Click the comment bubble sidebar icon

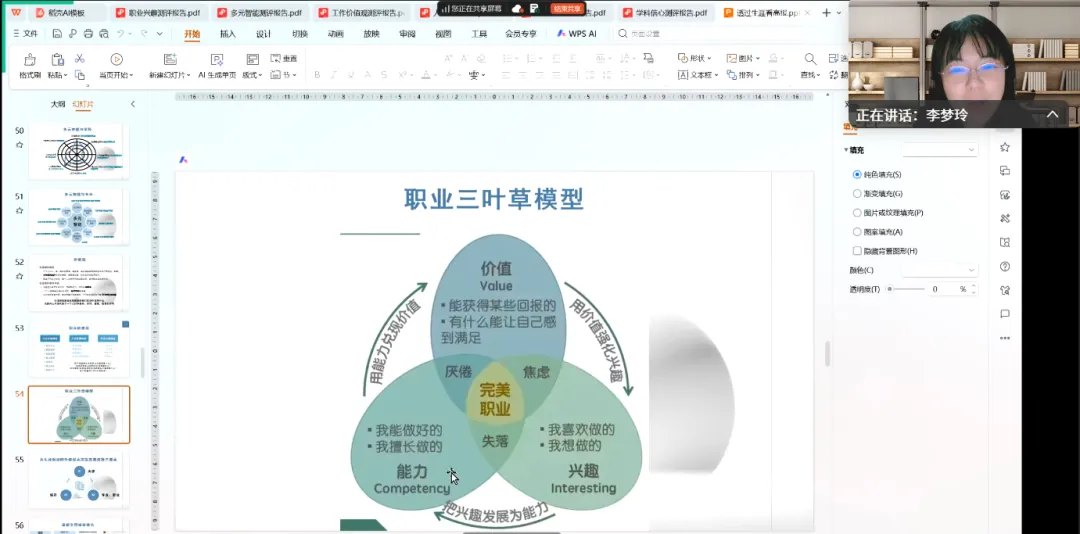tap(1005, 314)
